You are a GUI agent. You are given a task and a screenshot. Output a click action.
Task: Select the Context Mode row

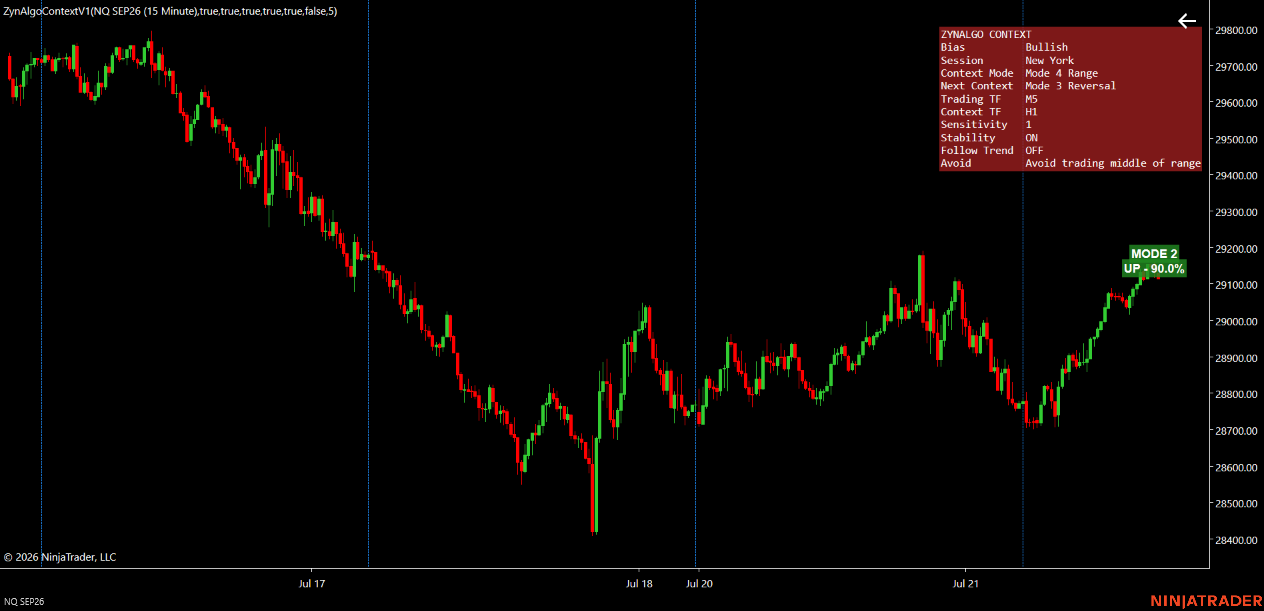1070,73
